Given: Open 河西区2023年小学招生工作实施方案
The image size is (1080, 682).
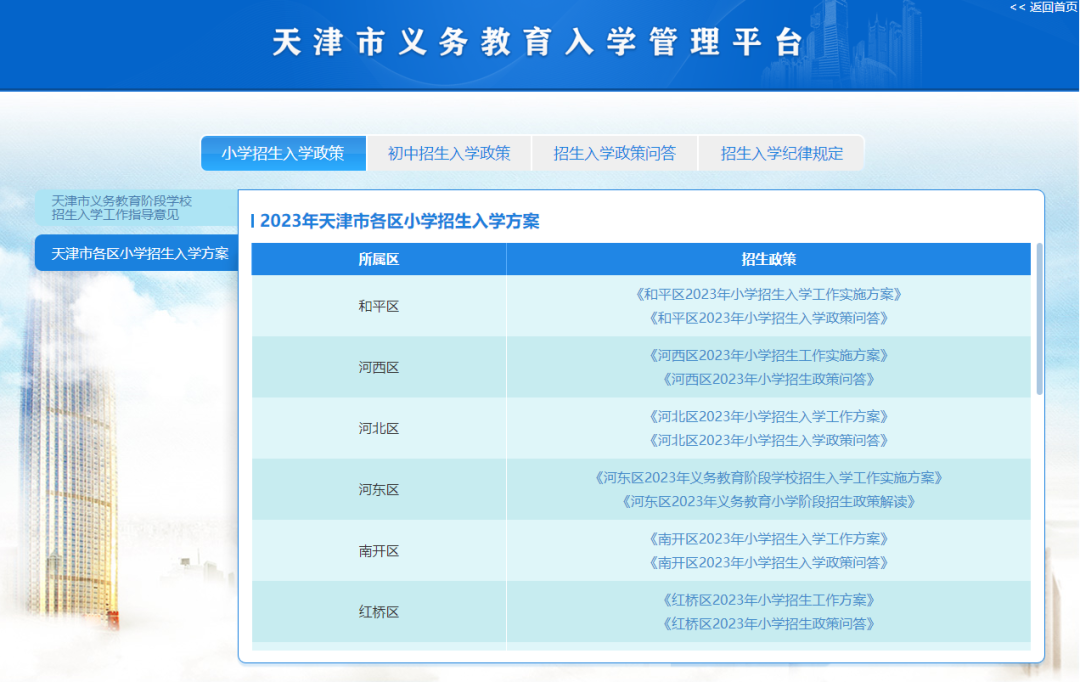Looking at the screenshot, I should 768,355.
